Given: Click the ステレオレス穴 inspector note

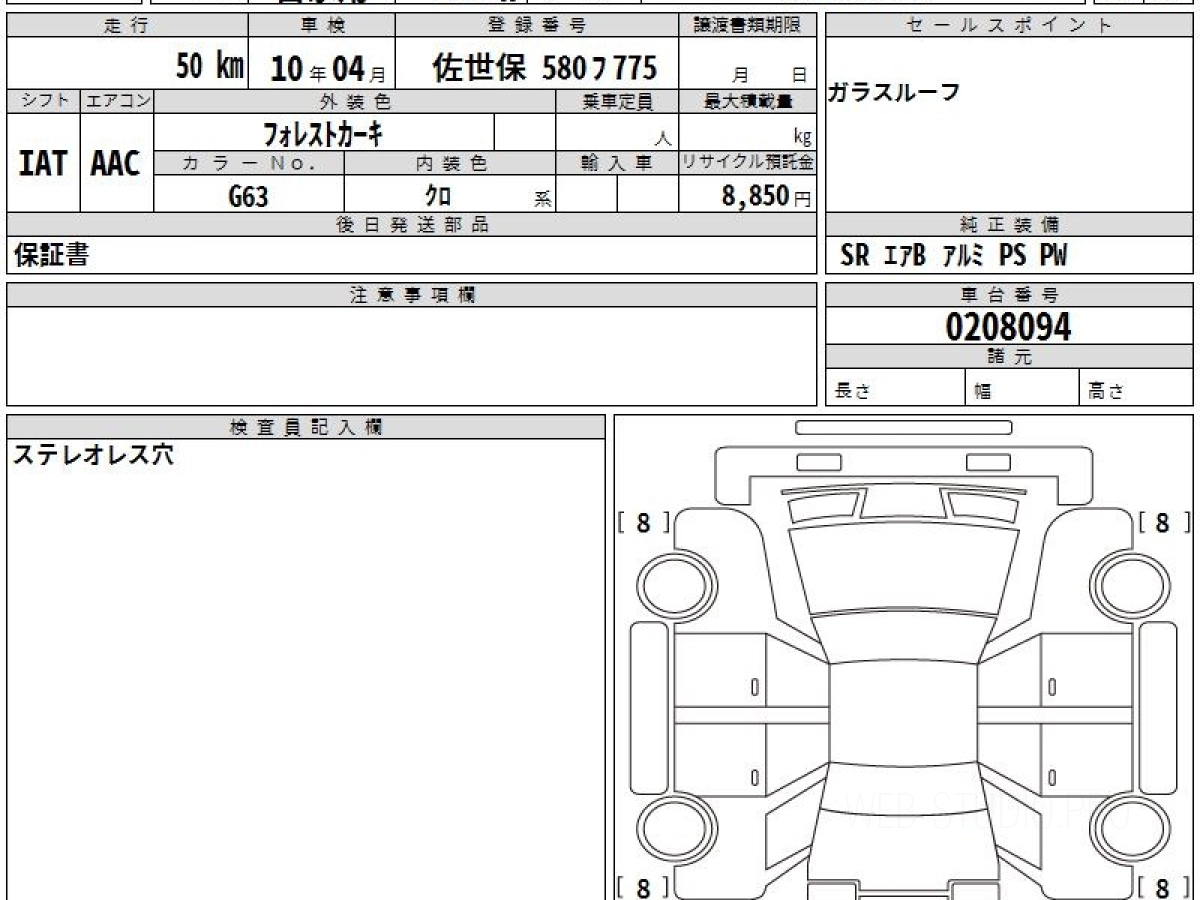Looking at the screenshot, I should (x=93, y=455).
